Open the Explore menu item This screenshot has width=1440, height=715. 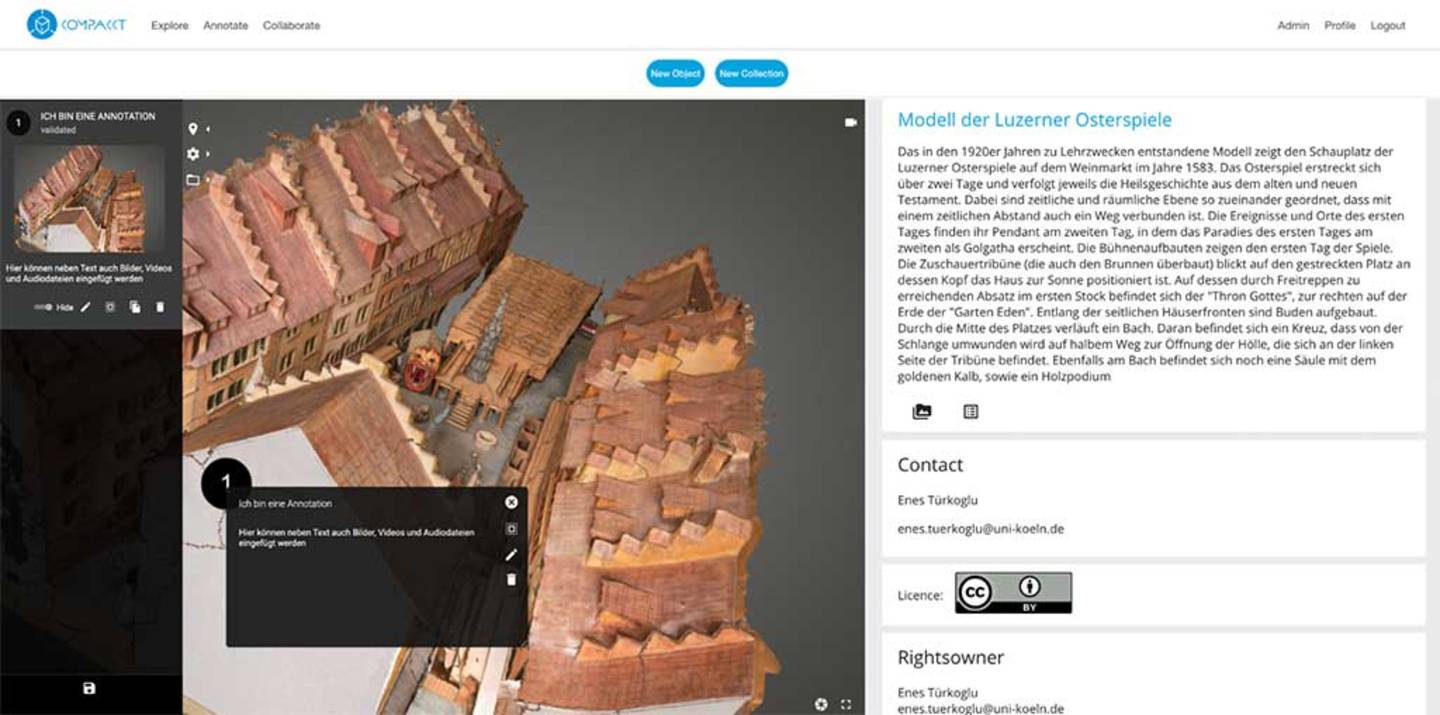(x=170, y=25)
